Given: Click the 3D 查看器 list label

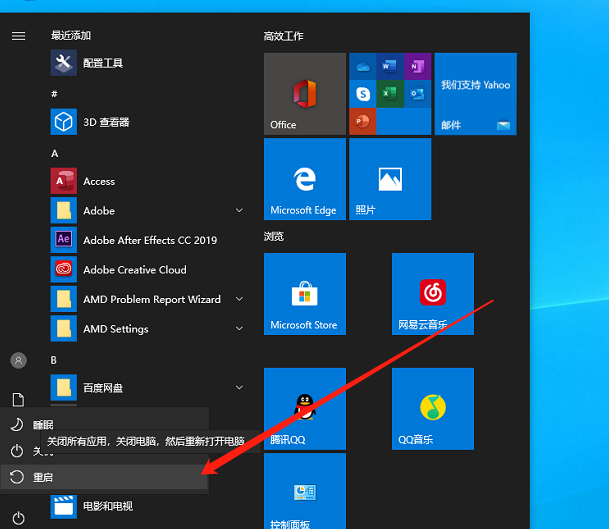Looking at the screenshot, I should click(x=106, y=122).
